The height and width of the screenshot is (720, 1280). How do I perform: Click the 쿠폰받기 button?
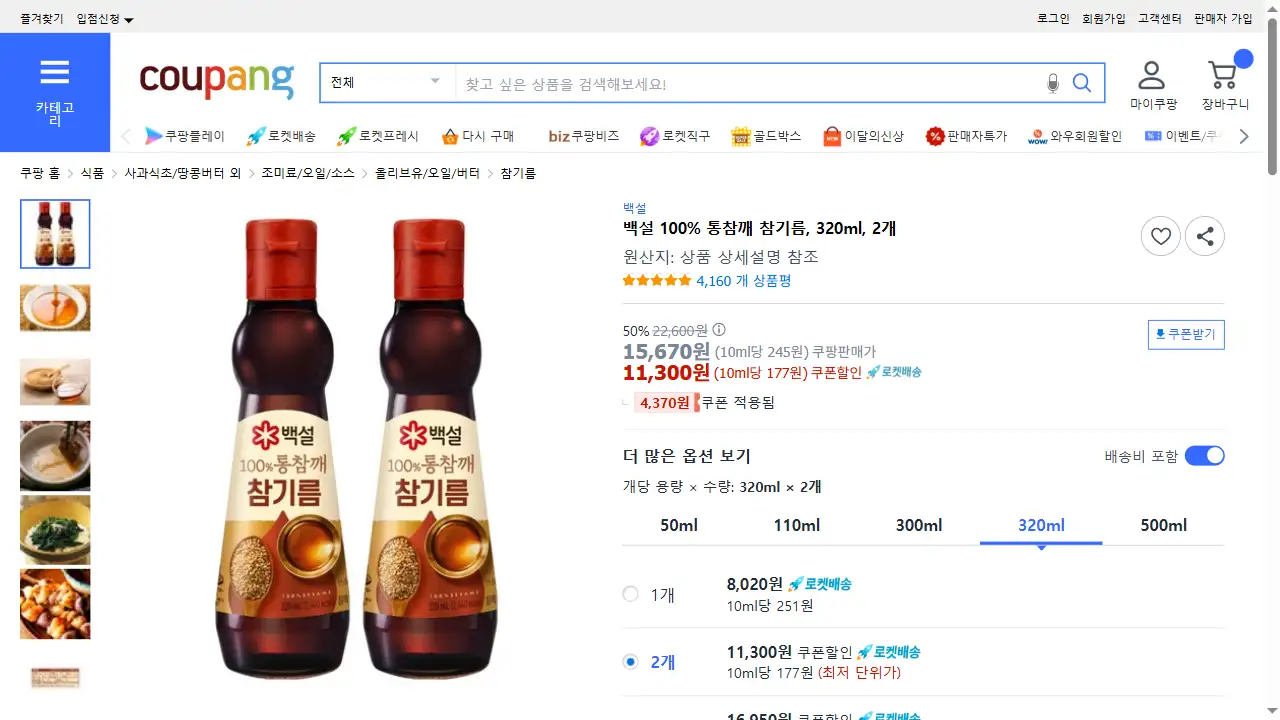click(1186, 334)
